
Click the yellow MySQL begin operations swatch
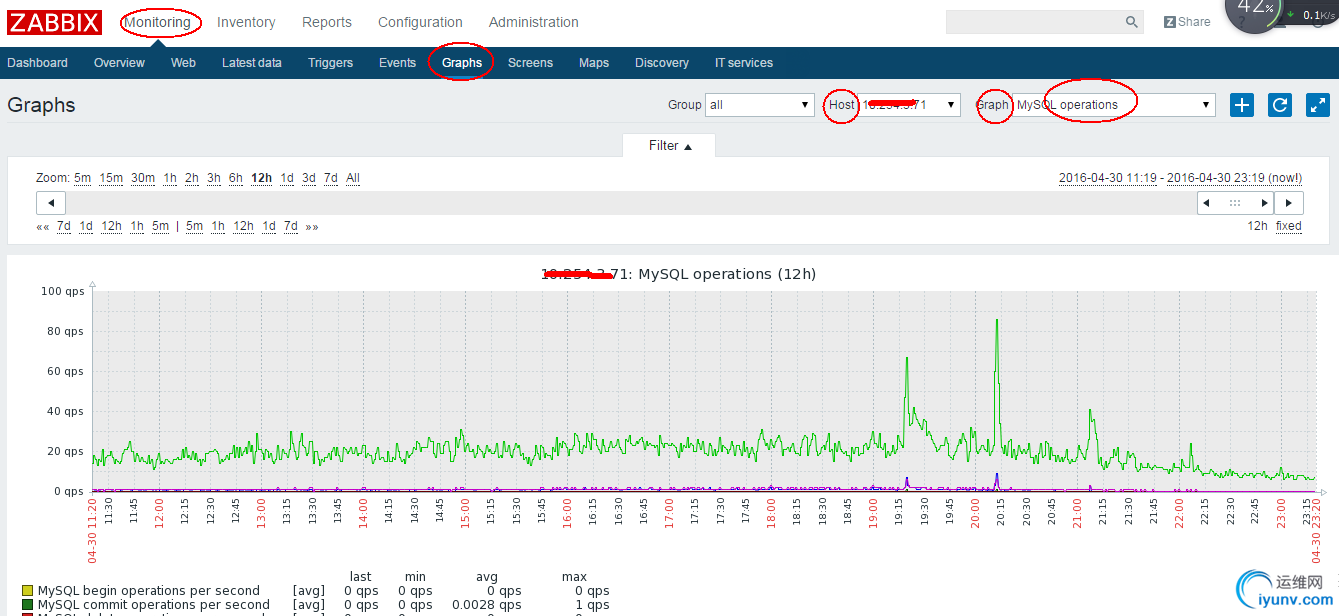[28, 591]
